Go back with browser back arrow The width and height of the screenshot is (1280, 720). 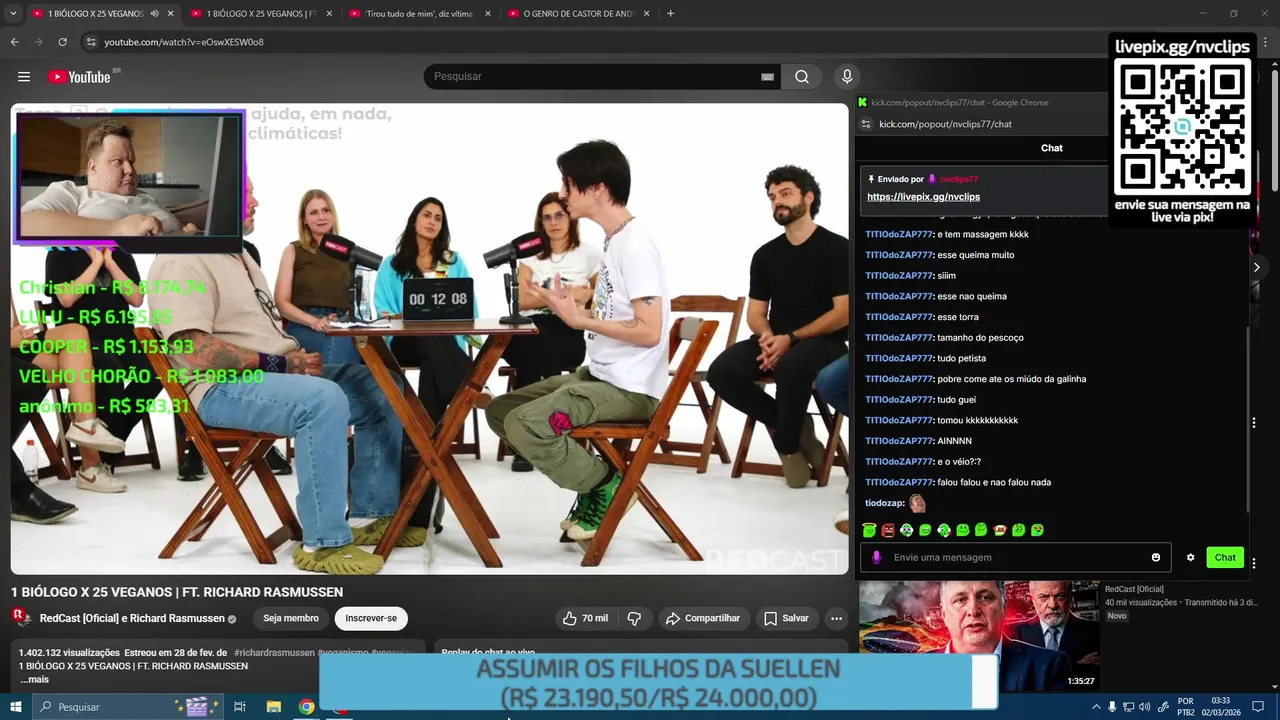coord(15,42)
